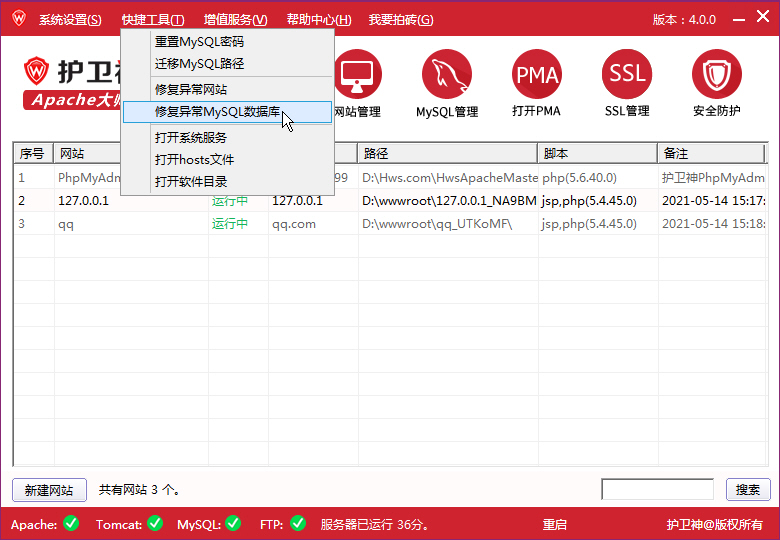780x540 pixels.
Task: Click the Apache green status check icon
Action: [71, 523]
